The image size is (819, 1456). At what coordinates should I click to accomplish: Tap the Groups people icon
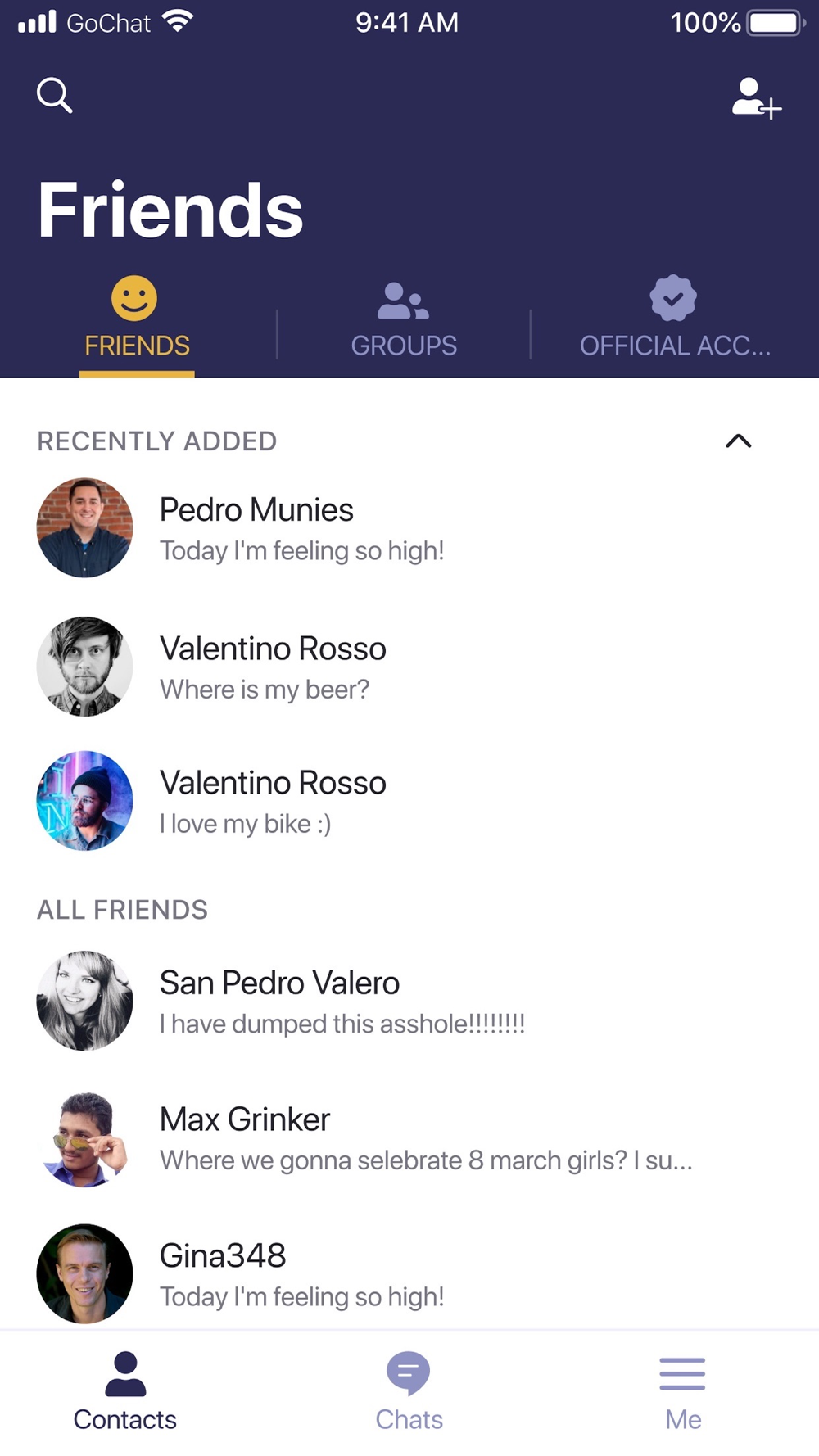[x=403, y=301]
